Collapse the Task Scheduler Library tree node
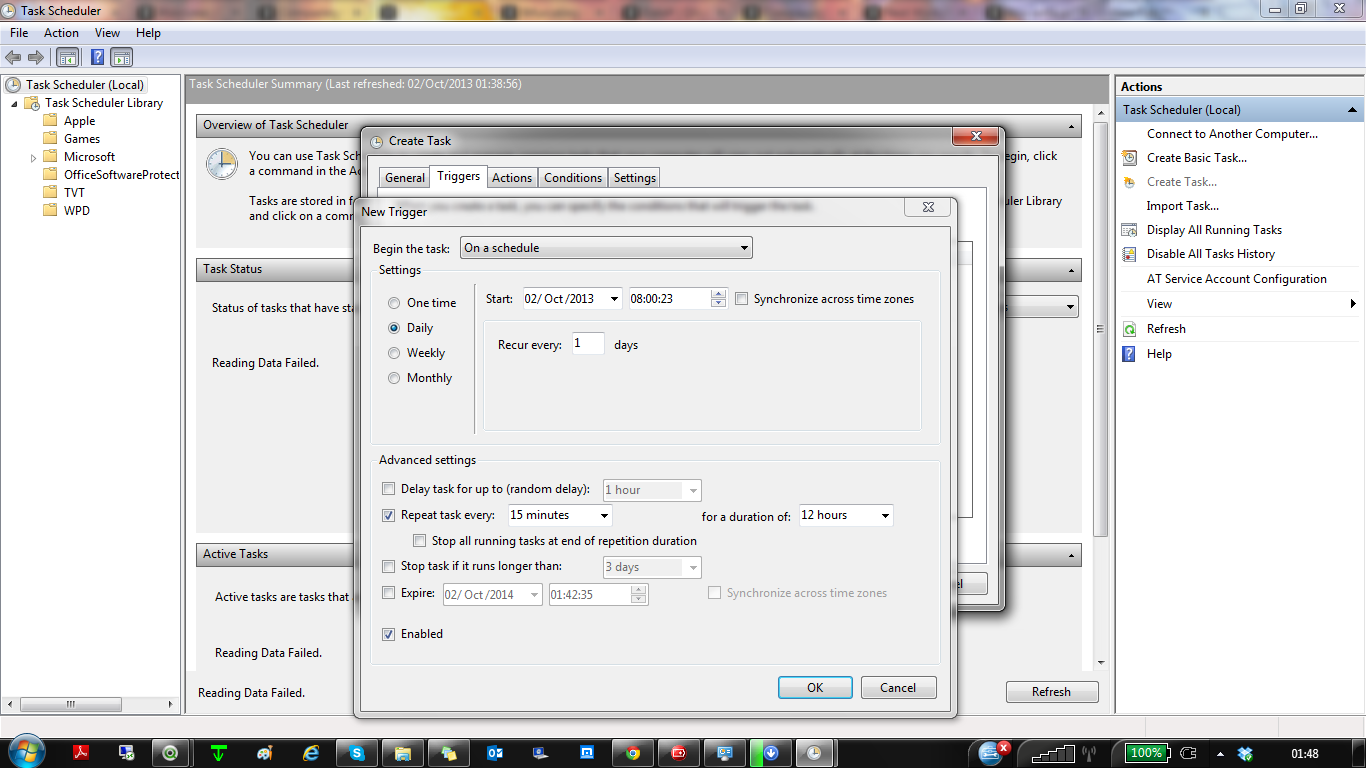 (14, 104)
